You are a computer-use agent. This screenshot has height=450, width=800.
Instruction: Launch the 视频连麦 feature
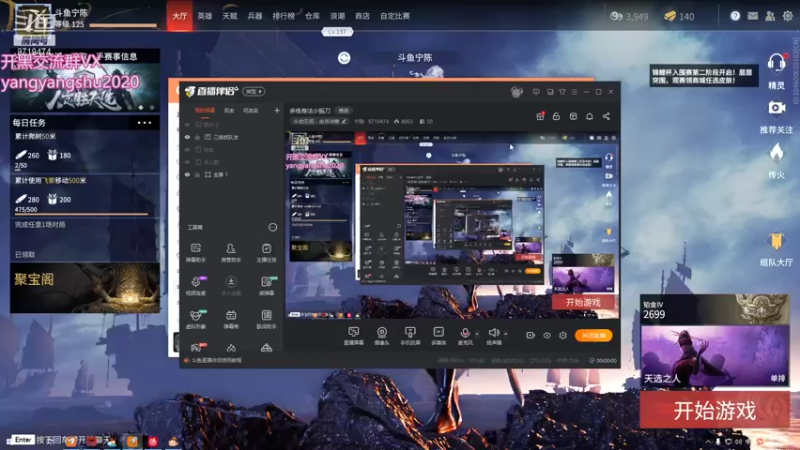tap(196, 286)
